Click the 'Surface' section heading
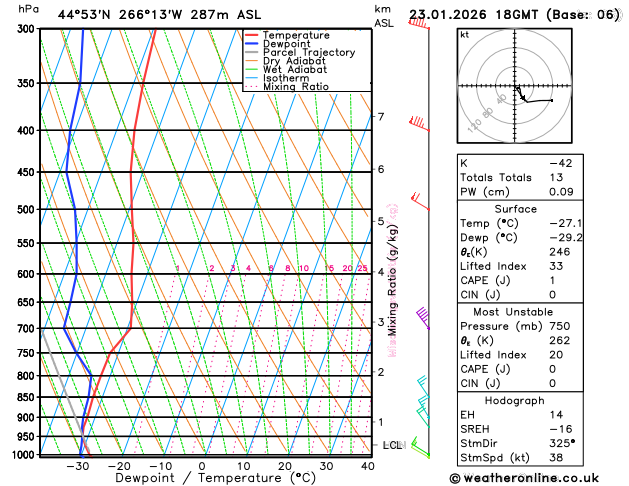 pos(515,209)
